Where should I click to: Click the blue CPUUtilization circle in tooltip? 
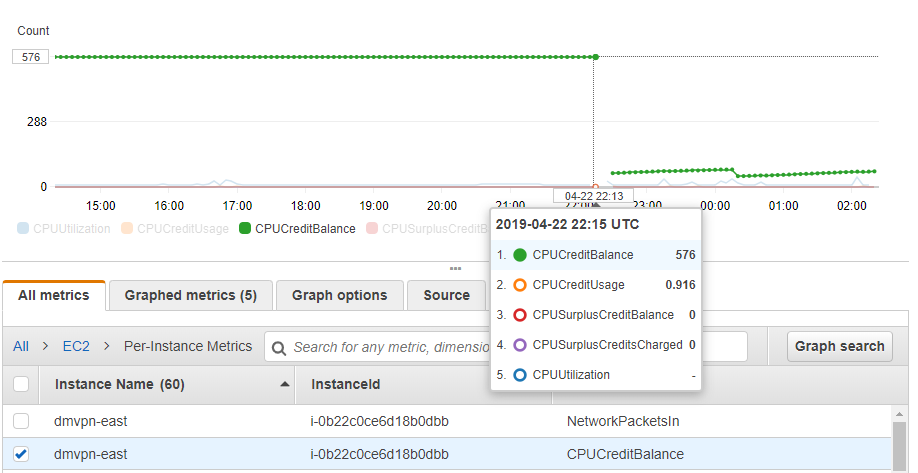pos(519,375)
